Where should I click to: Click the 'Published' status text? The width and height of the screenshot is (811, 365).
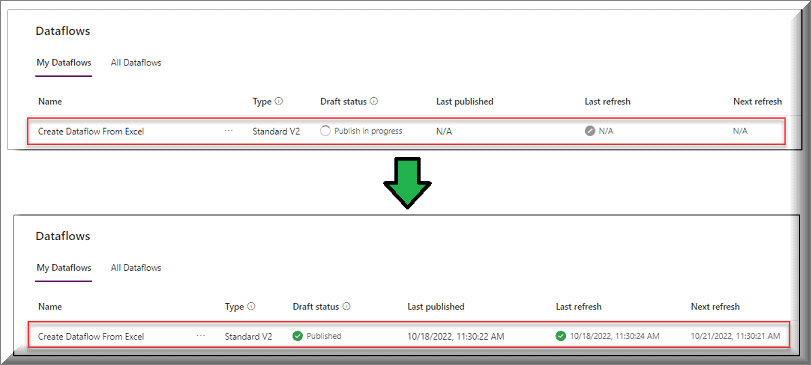[x=324, y=336]
